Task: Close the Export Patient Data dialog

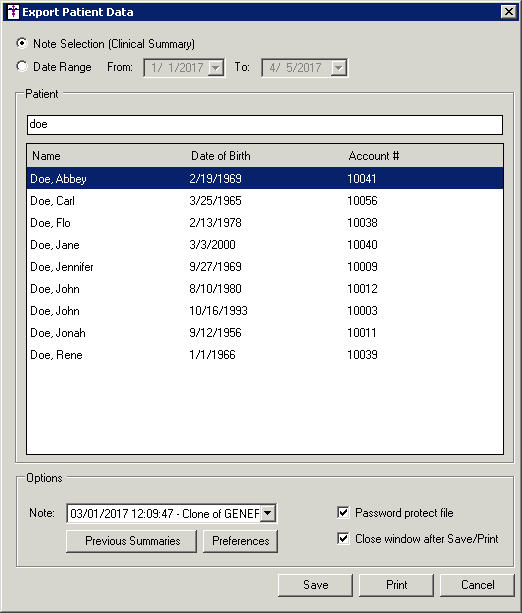Action: click(508, 12)
